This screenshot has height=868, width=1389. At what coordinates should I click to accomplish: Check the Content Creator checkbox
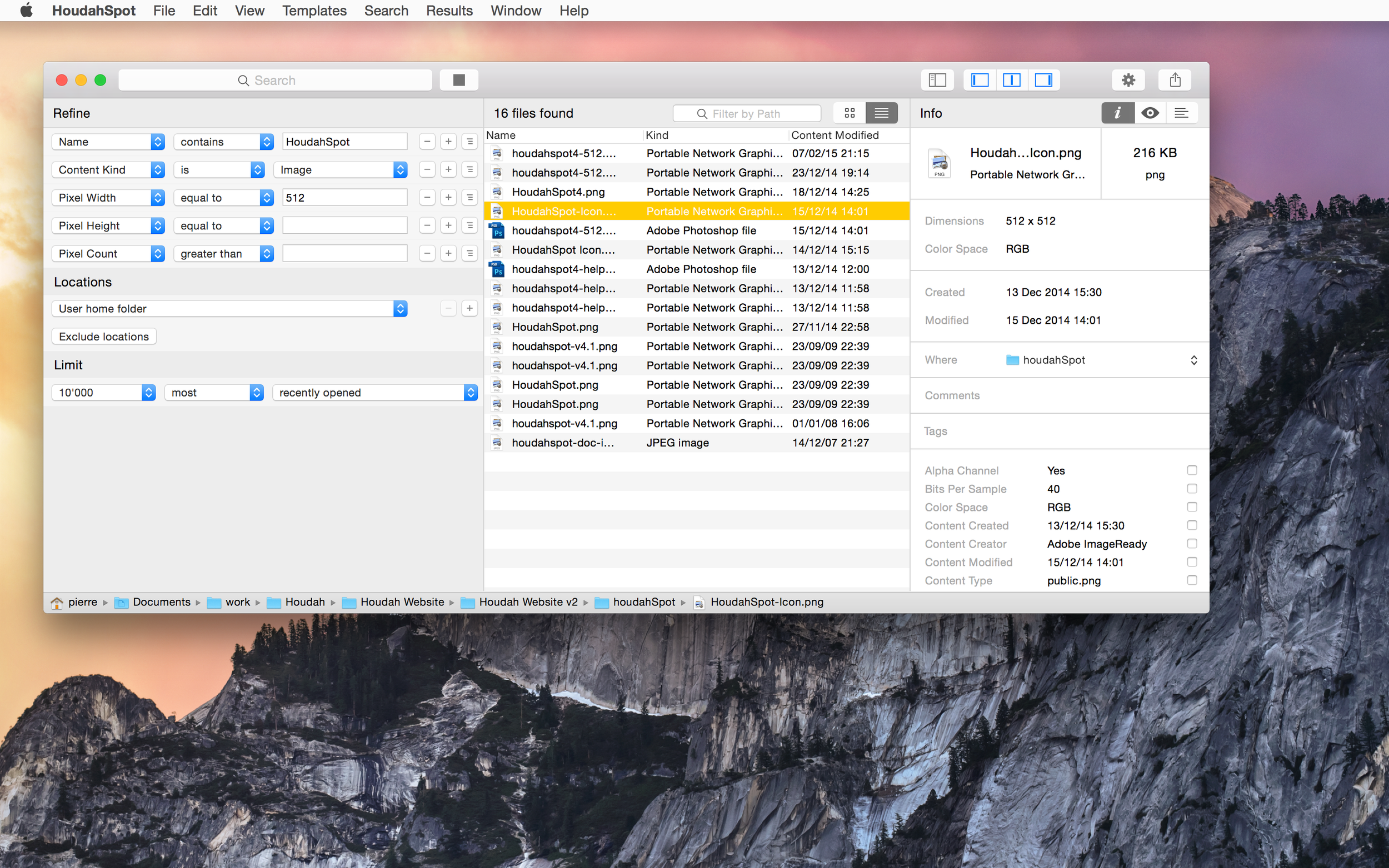pos(1191,544)
